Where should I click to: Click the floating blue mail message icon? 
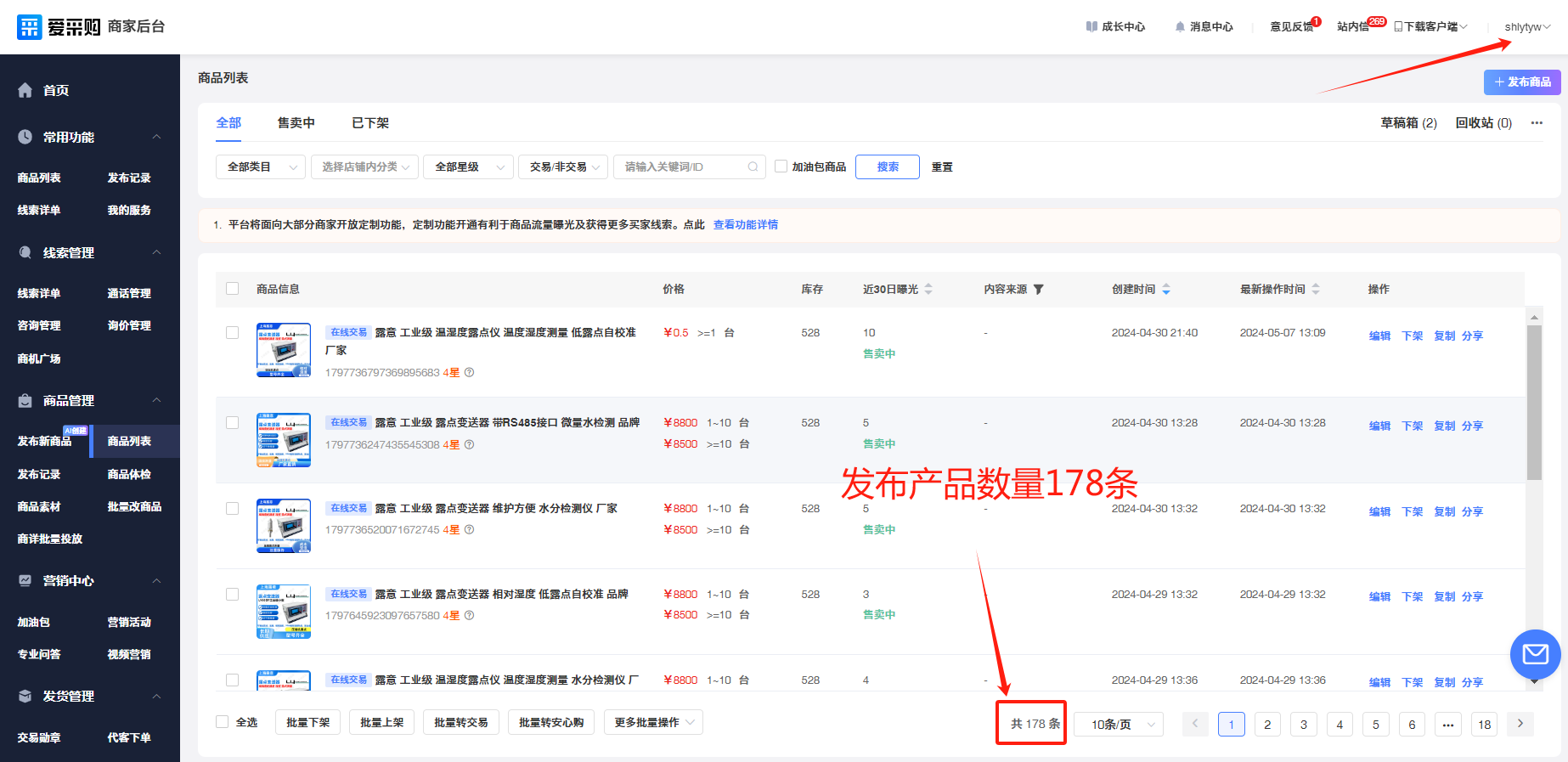tap(1535, 654)
